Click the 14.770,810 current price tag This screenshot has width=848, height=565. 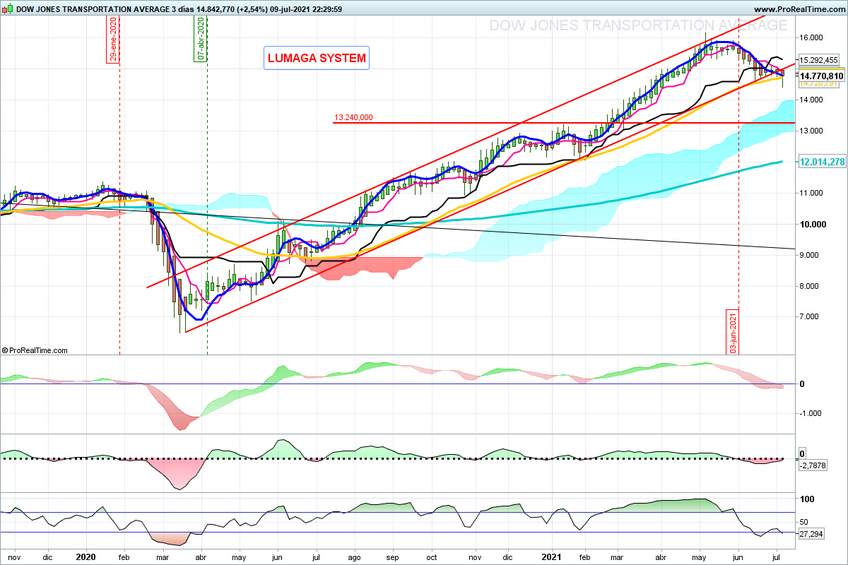[x=821, y=76]
